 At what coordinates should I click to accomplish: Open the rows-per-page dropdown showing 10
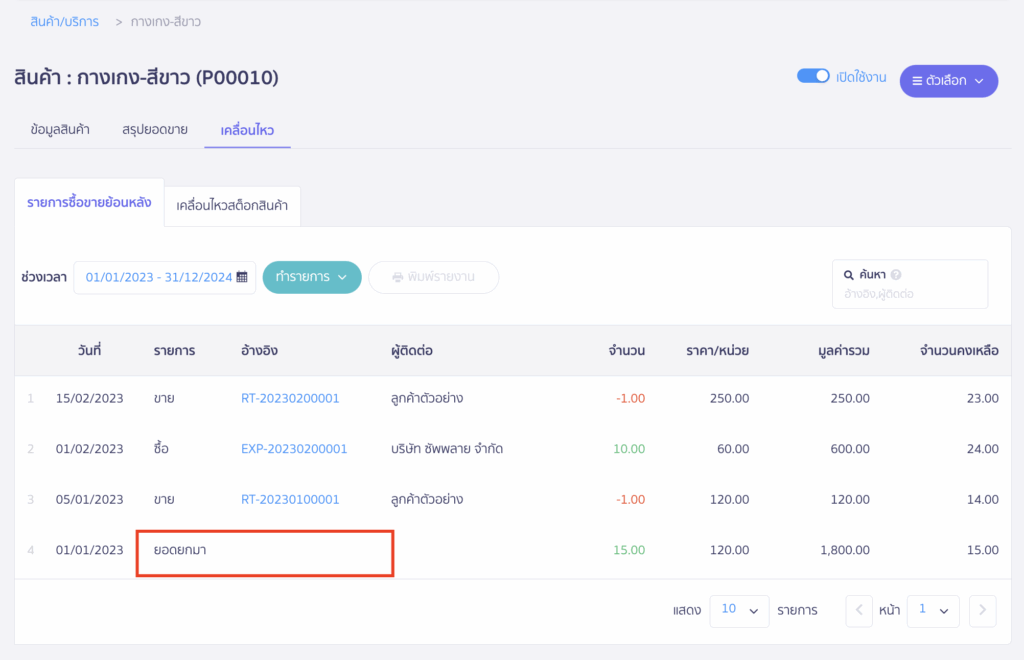point(739,610)
